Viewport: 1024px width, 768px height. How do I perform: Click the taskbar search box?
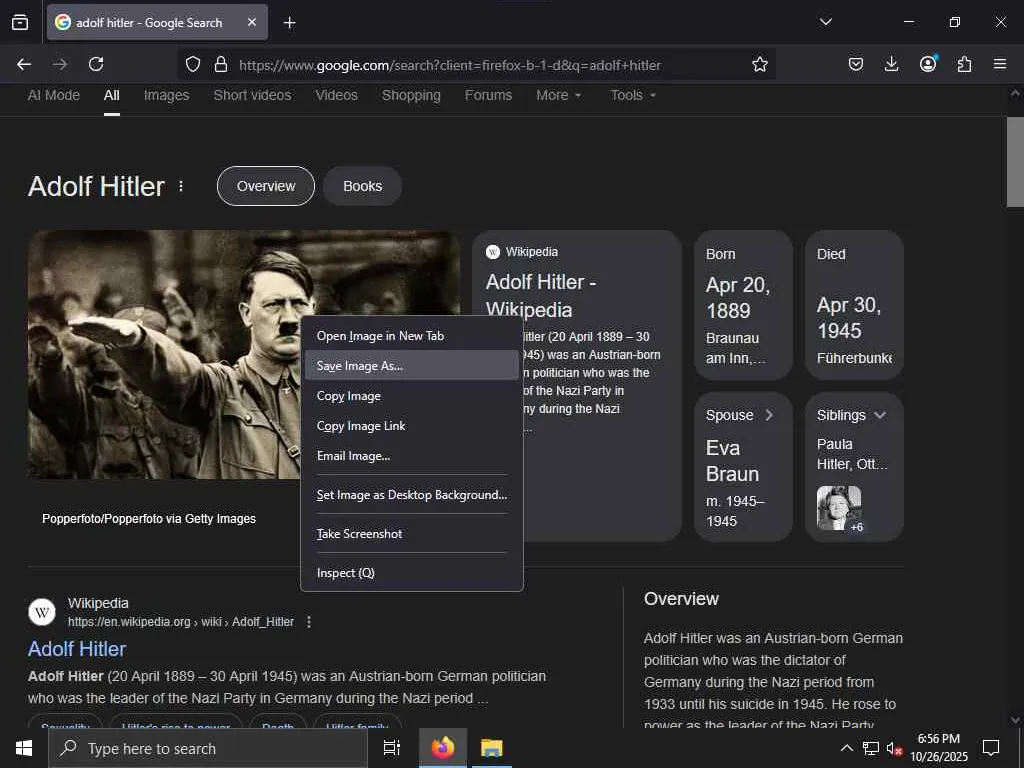point(208,748)
